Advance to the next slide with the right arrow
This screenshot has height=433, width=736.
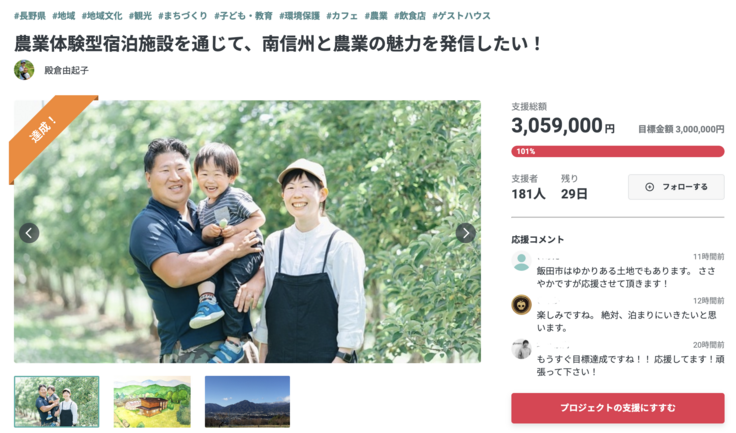(x=466, y=233)
